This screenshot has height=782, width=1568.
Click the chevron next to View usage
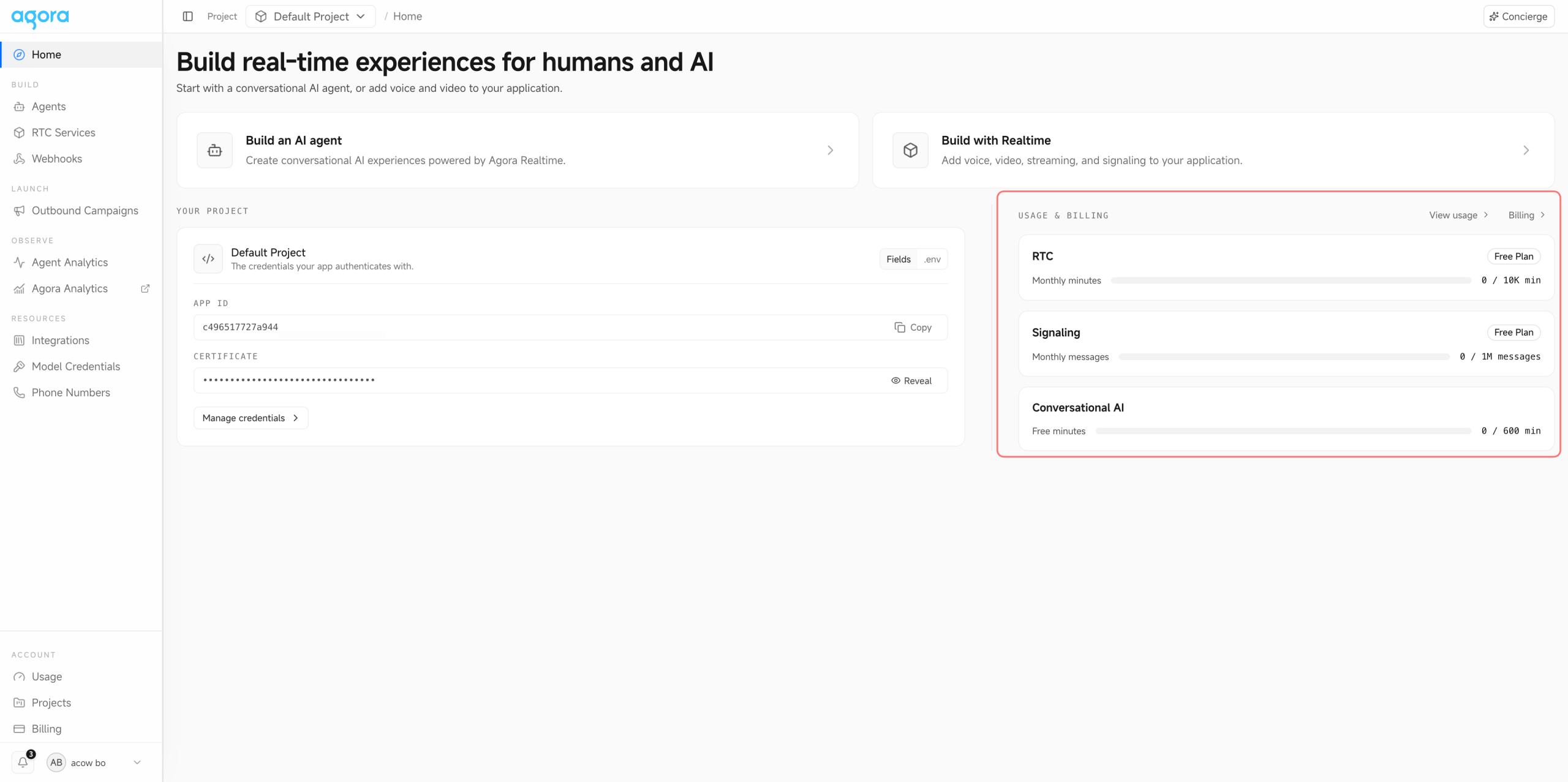(1485, 215)
